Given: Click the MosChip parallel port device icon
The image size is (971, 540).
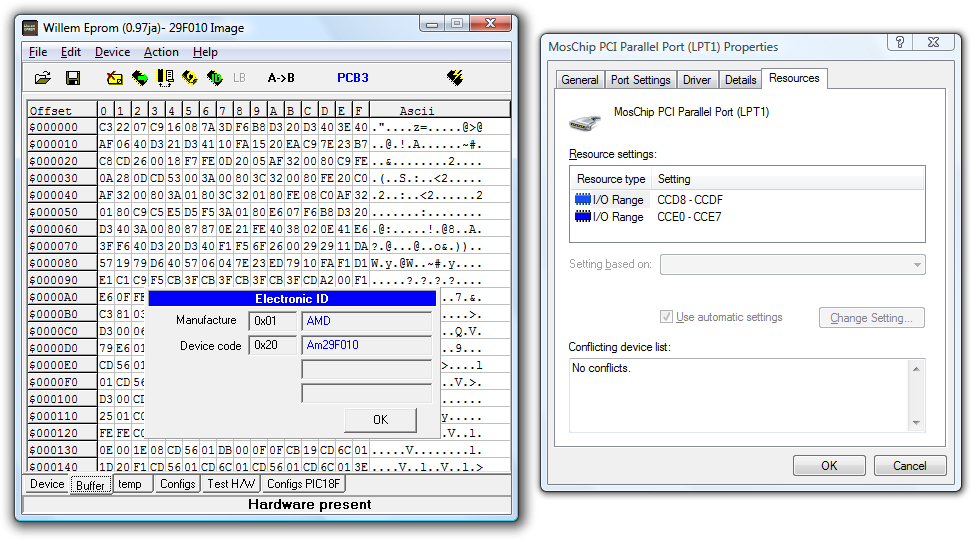Looking at the screenshot, I should click(x=585, y=123).
